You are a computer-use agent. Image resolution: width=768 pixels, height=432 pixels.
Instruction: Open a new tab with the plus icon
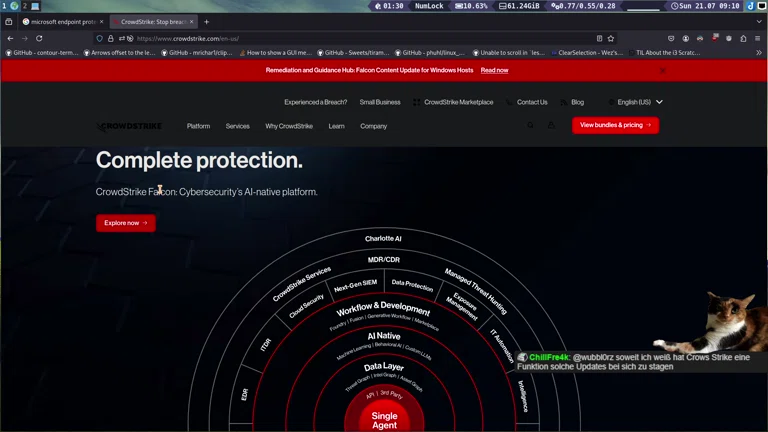207,21
